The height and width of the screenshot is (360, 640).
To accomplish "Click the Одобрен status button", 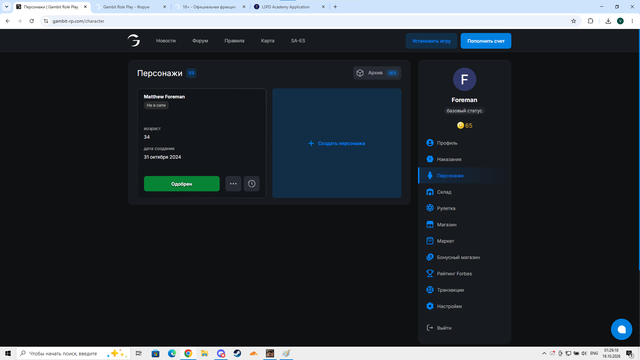I will 182,184.
